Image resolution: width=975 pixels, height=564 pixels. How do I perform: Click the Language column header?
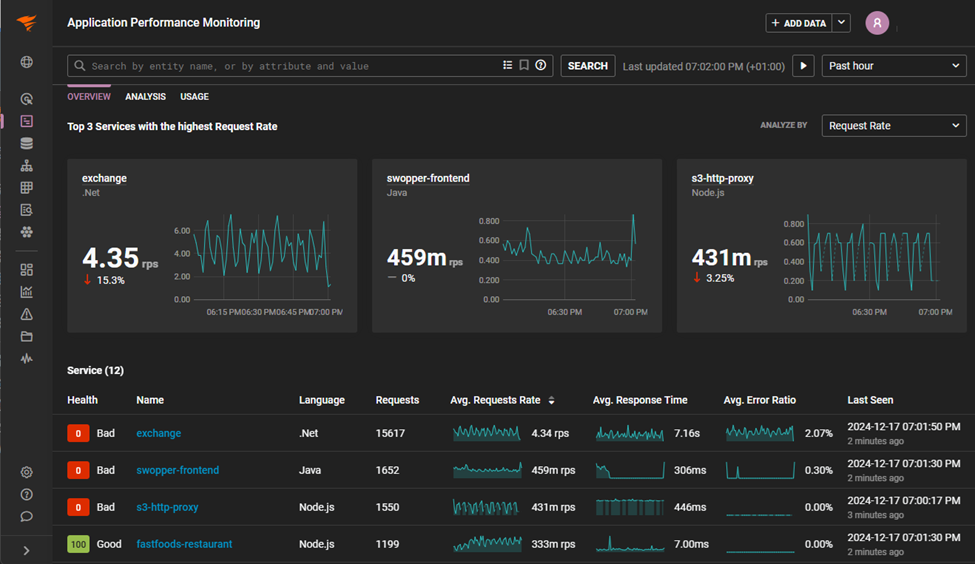click(321, 400)
